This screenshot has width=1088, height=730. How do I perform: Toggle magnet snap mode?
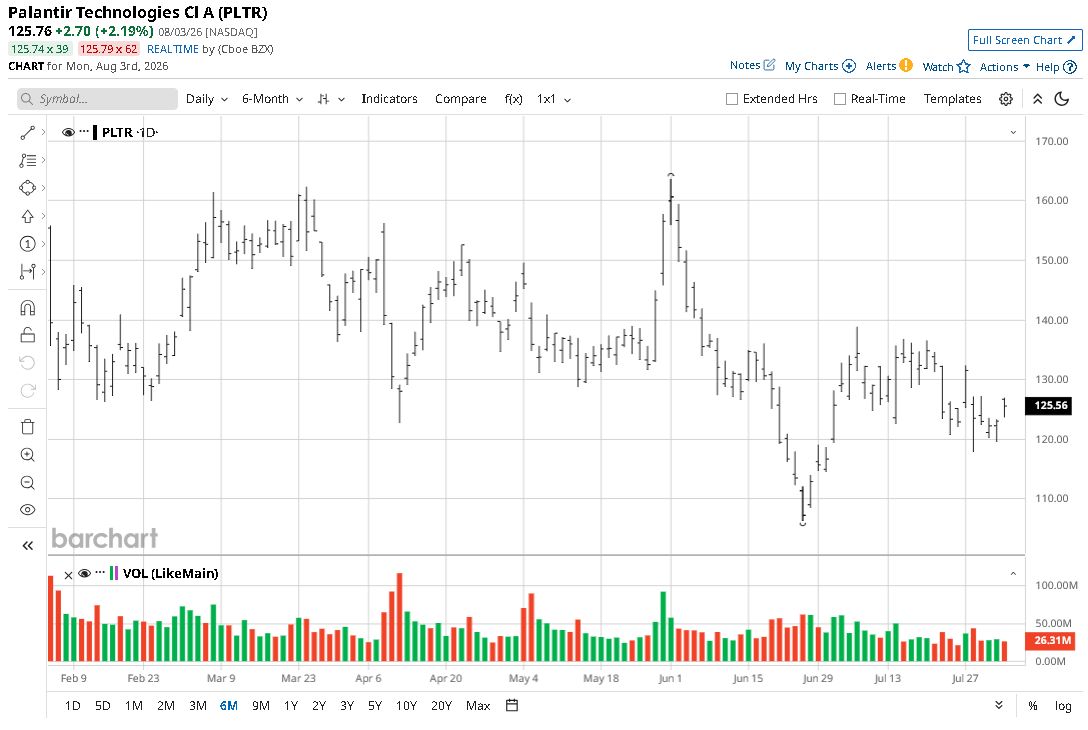[28, 307]
